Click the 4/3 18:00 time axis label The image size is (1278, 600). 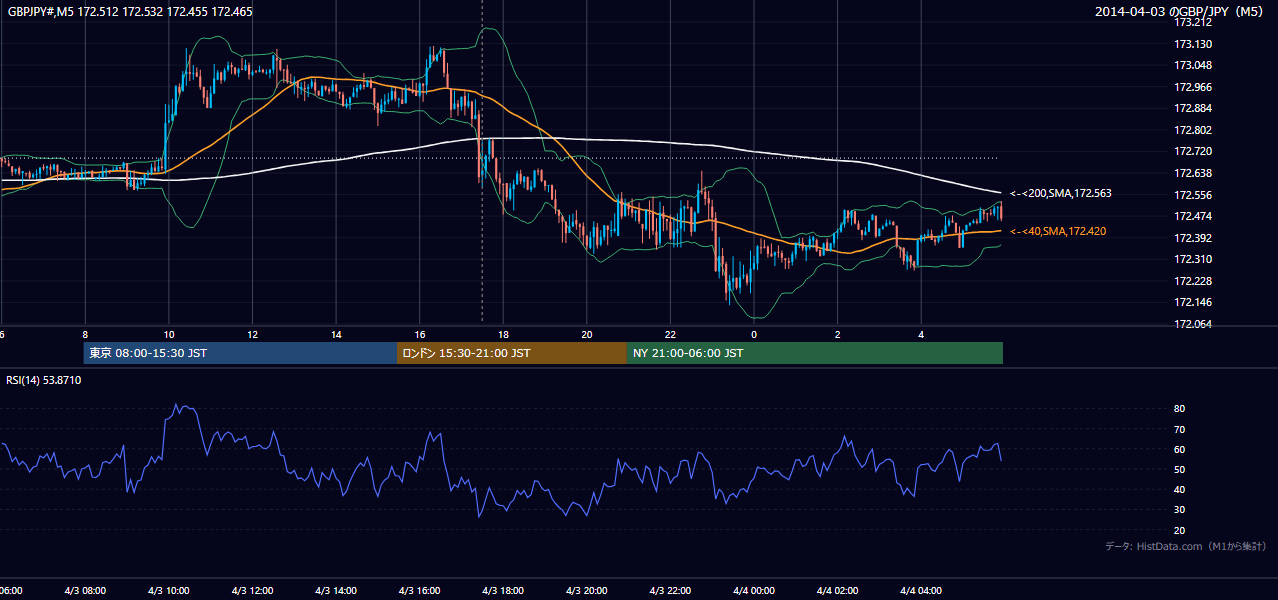tap(503, 590)
